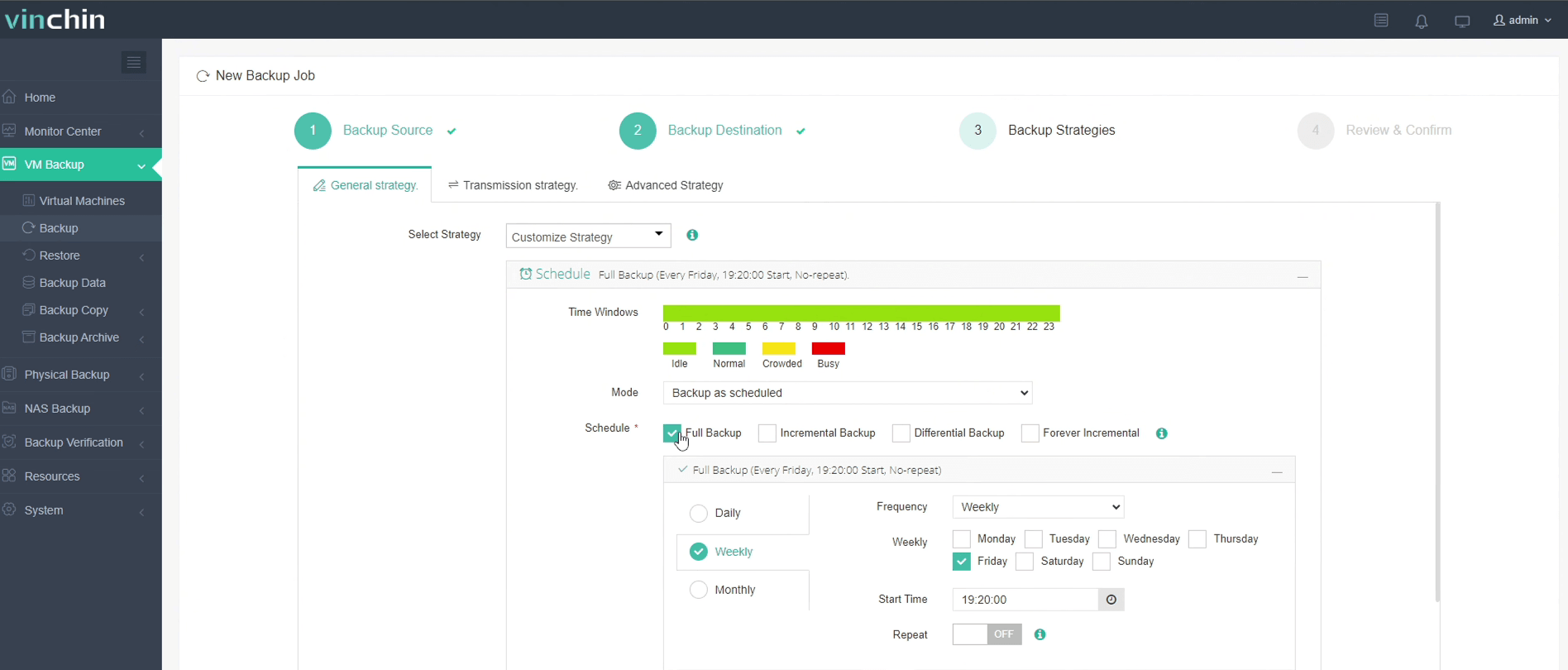The image size is (1568, 670).
Task: Expand the Restore submenu
Action: 81,255
